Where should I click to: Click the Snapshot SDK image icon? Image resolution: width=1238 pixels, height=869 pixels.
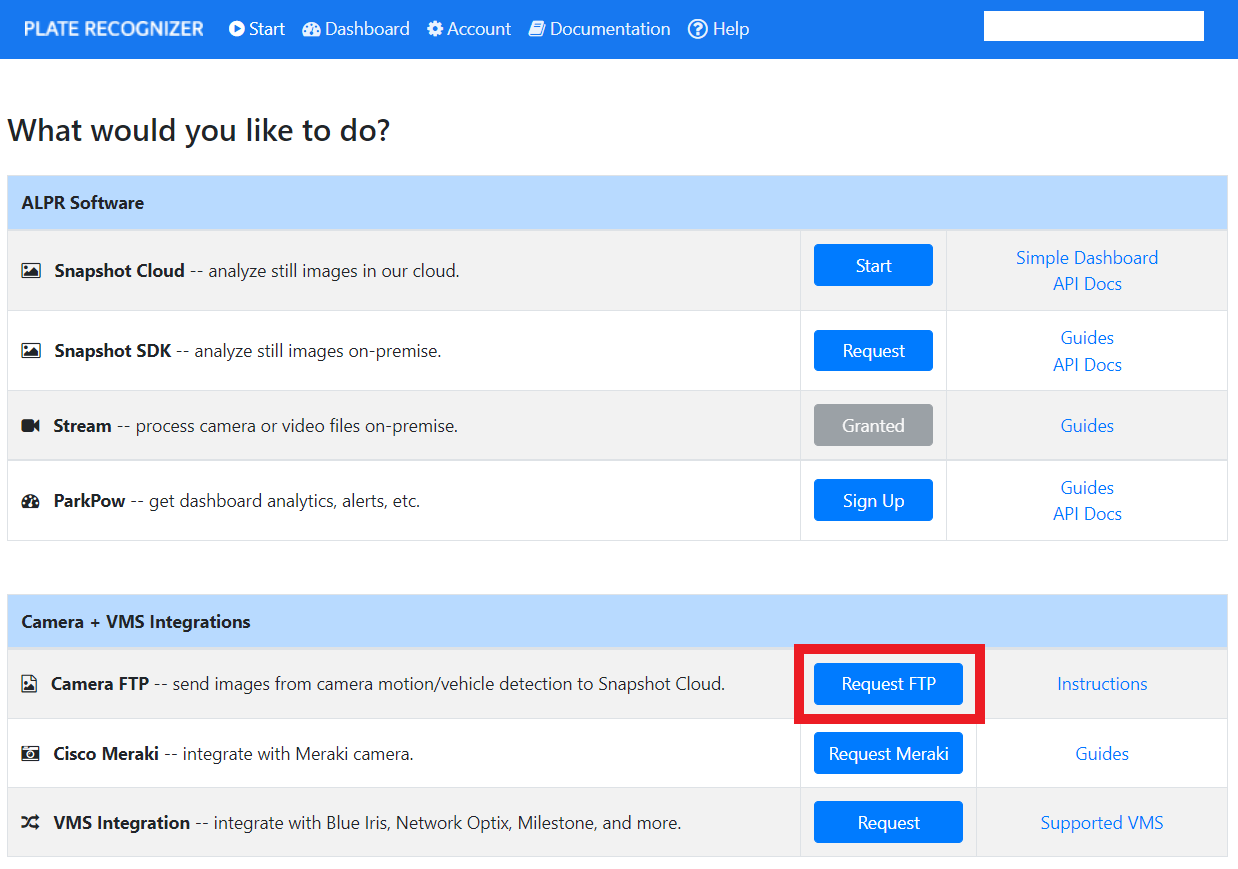coord(31,351)
